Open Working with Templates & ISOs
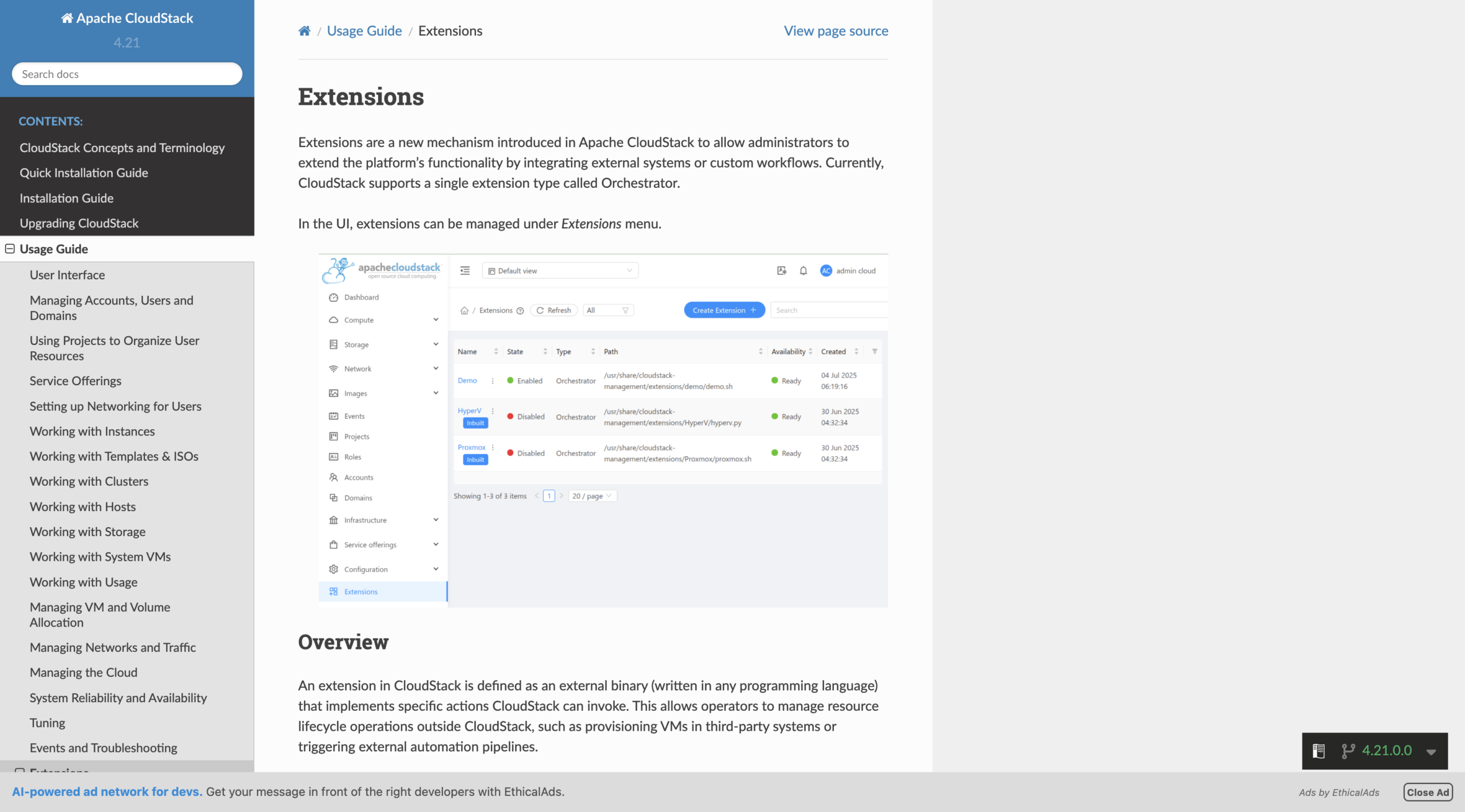The image size is (1465, 812). click(114, 457)
